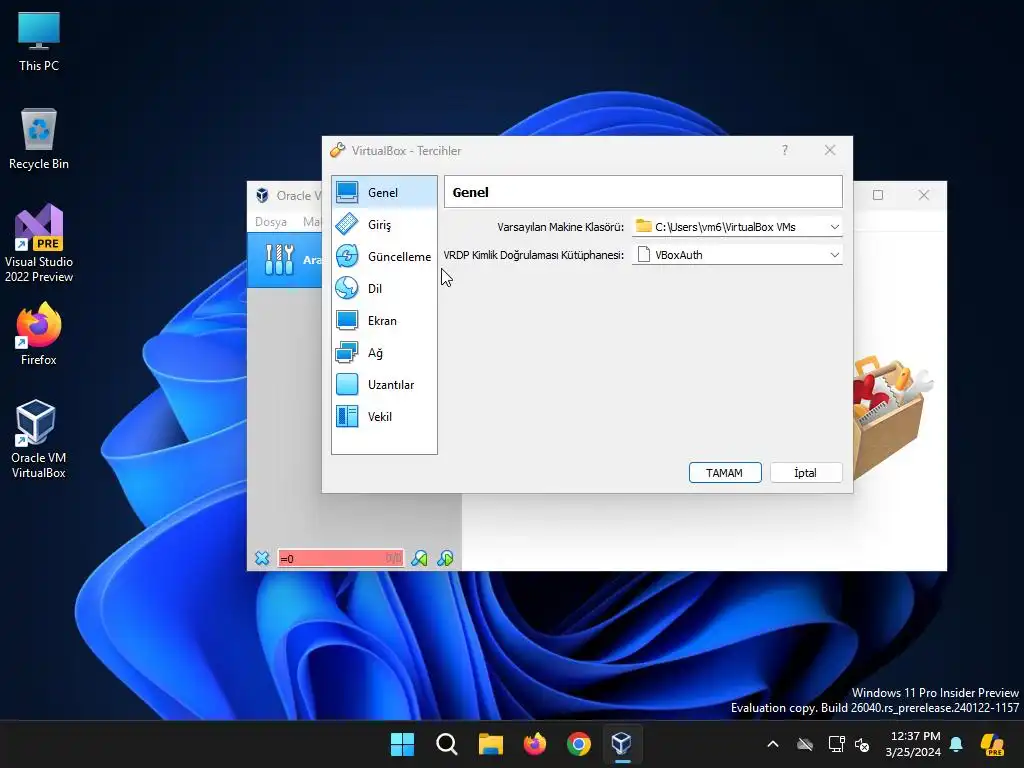Click the Copilot preview icon on the taskbar
The image size is (1024, 768).
click(x=993, y=744)
